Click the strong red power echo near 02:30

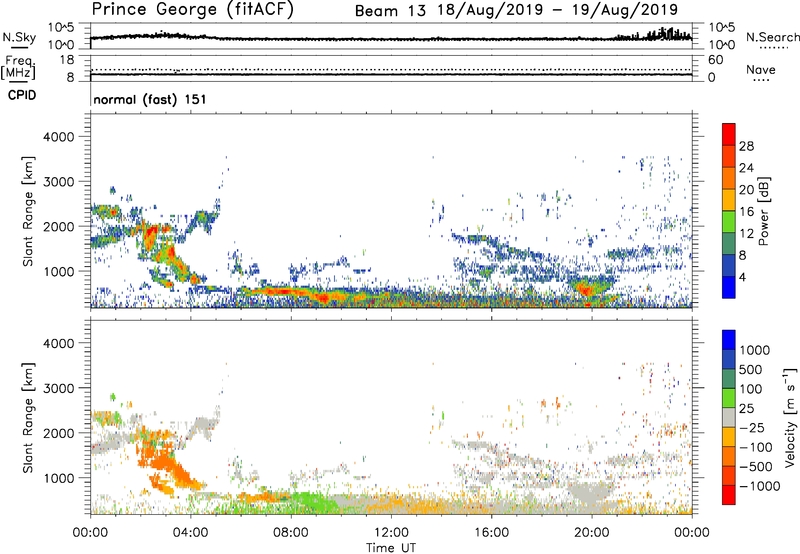[x=151, y=237]
